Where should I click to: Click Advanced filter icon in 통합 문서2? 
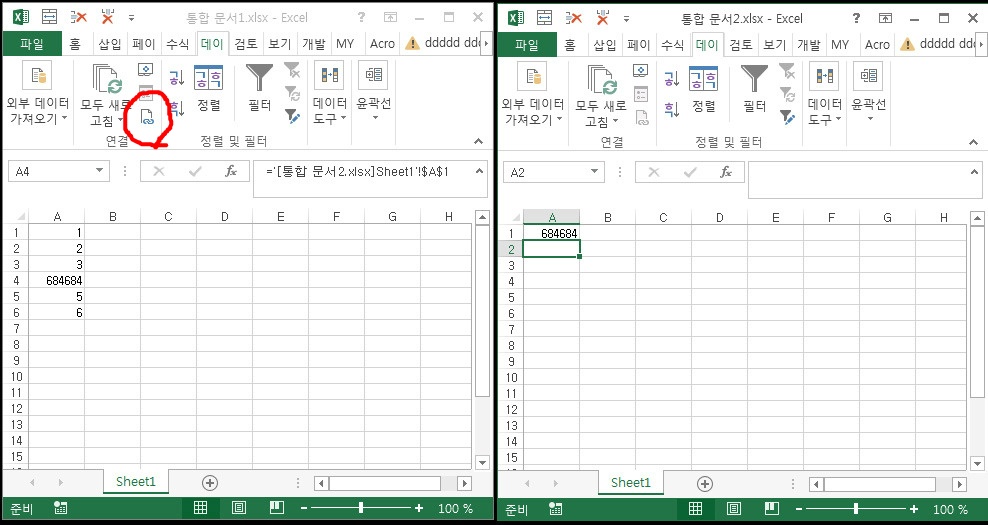point(787,117)
